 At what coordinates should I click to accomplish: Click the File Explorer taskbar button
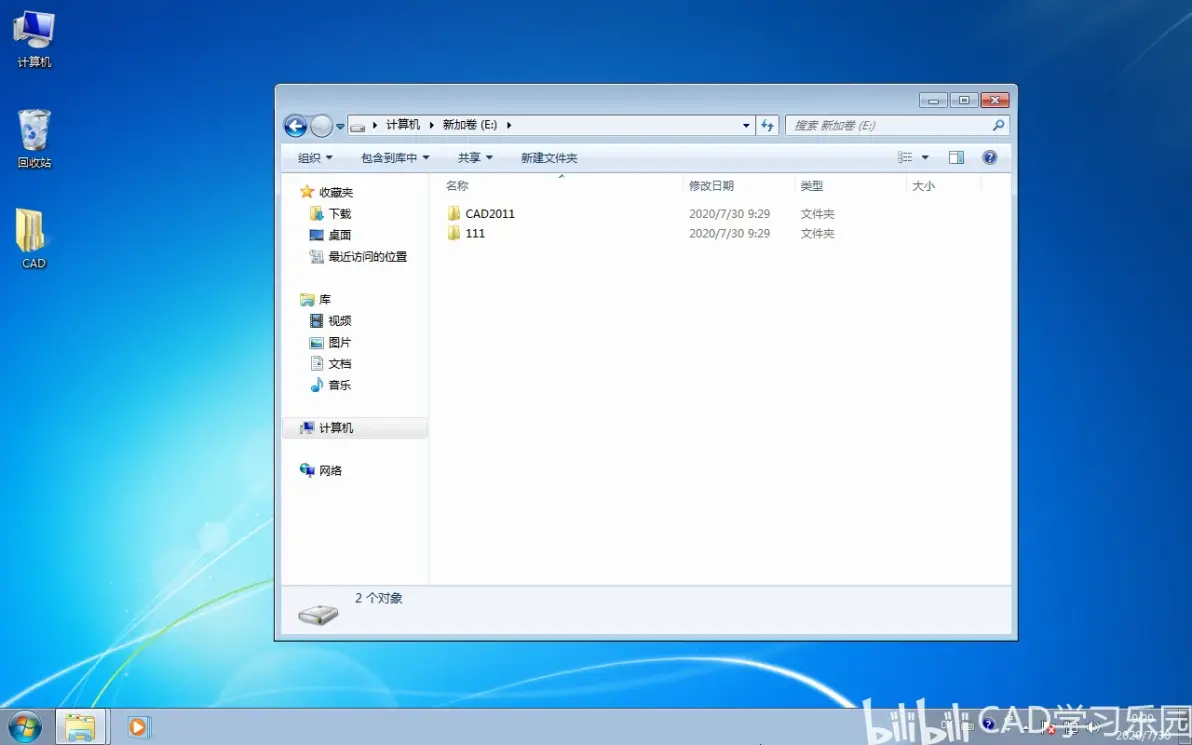(x=80, y=727)
